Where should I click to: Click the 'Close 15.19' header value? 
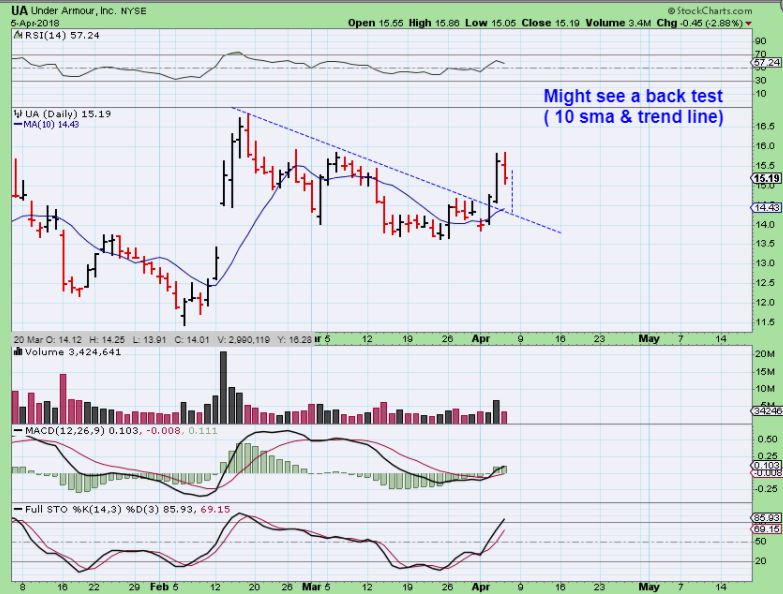coord(550,23)
